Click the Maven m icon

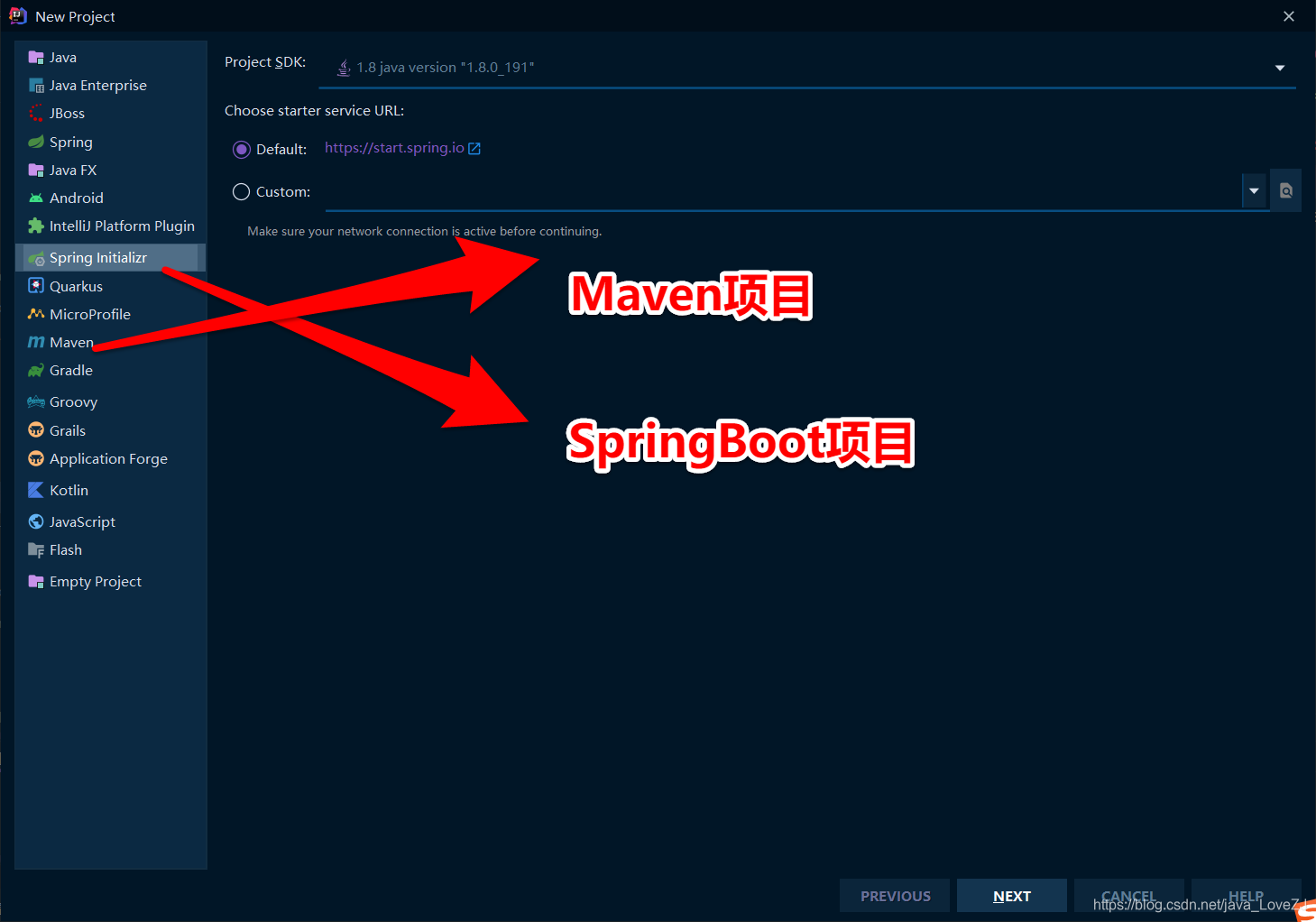click(36, 342)
